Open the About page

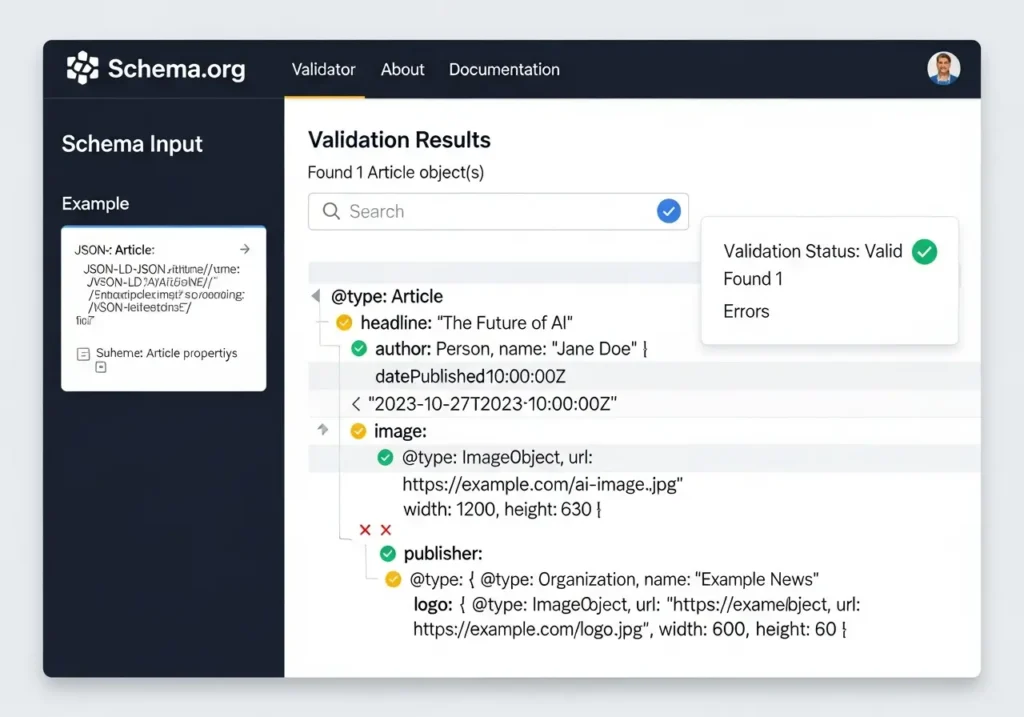pyautogui.click(x=402, y=69)
